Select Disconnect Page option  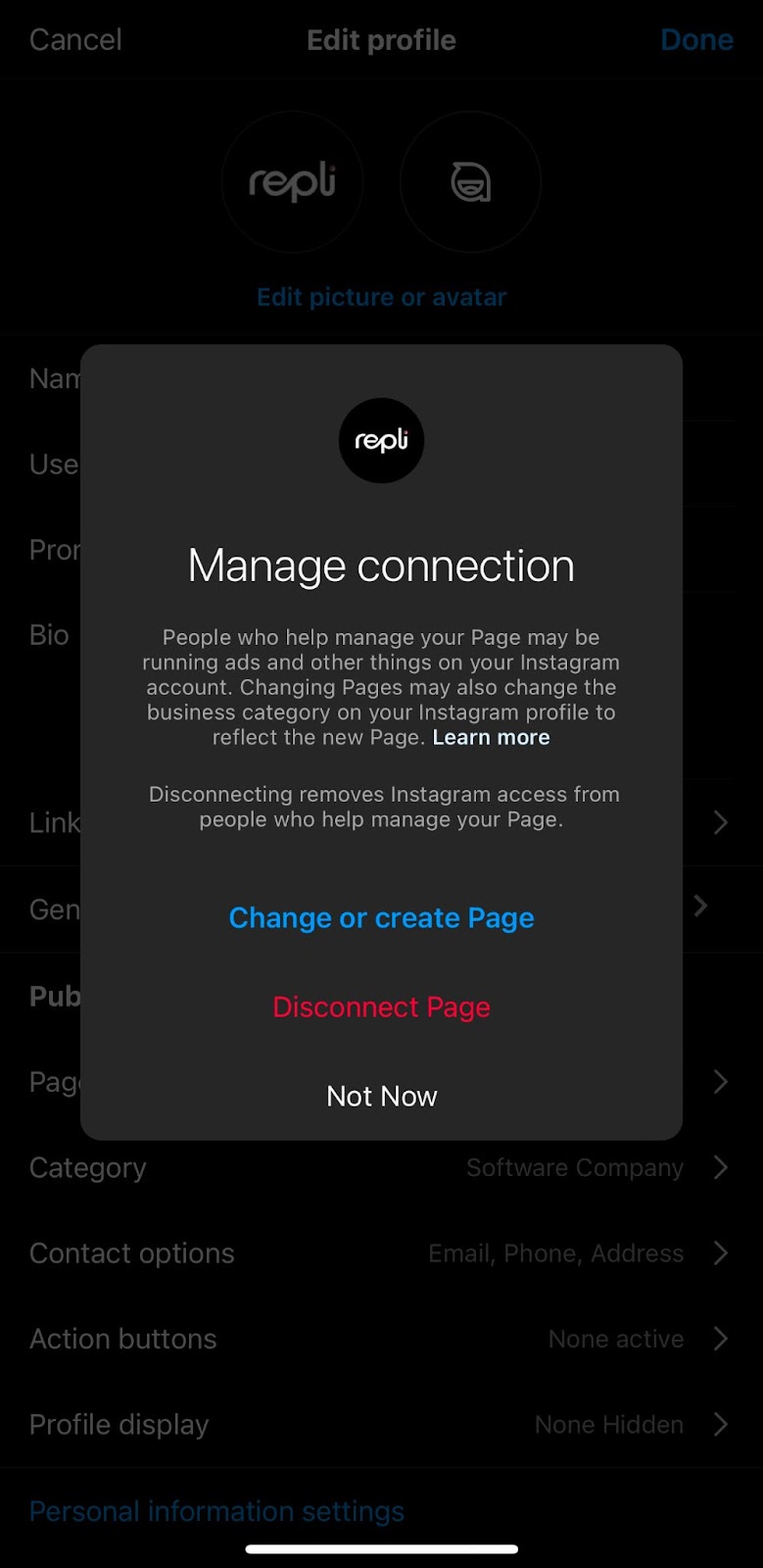click(381, 1007)
